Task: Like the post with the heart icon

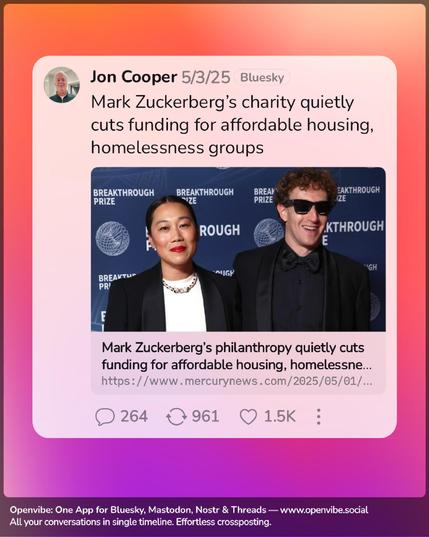Action: 248,417
